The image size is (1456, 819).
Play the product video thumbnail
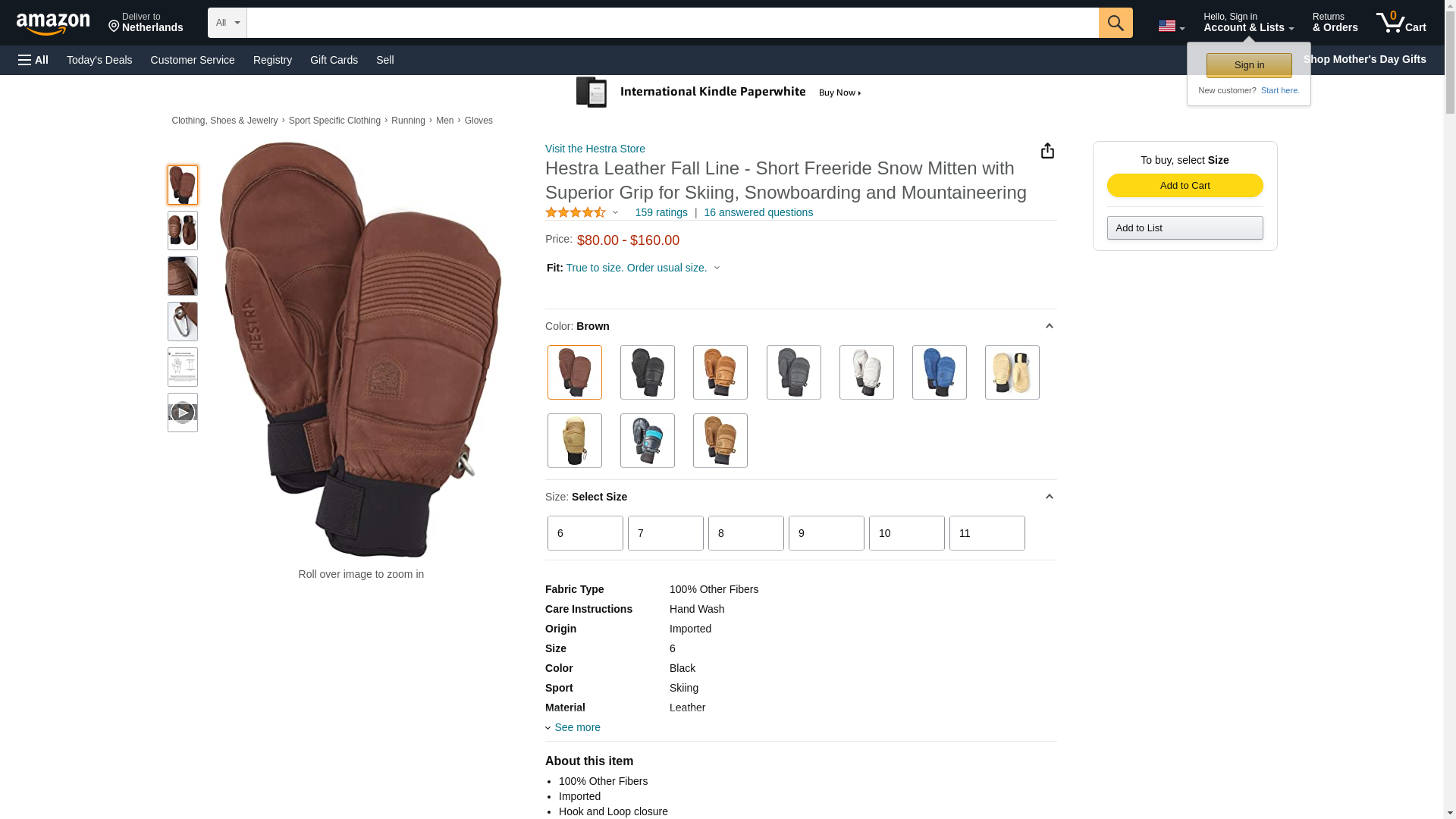(183, 413)
